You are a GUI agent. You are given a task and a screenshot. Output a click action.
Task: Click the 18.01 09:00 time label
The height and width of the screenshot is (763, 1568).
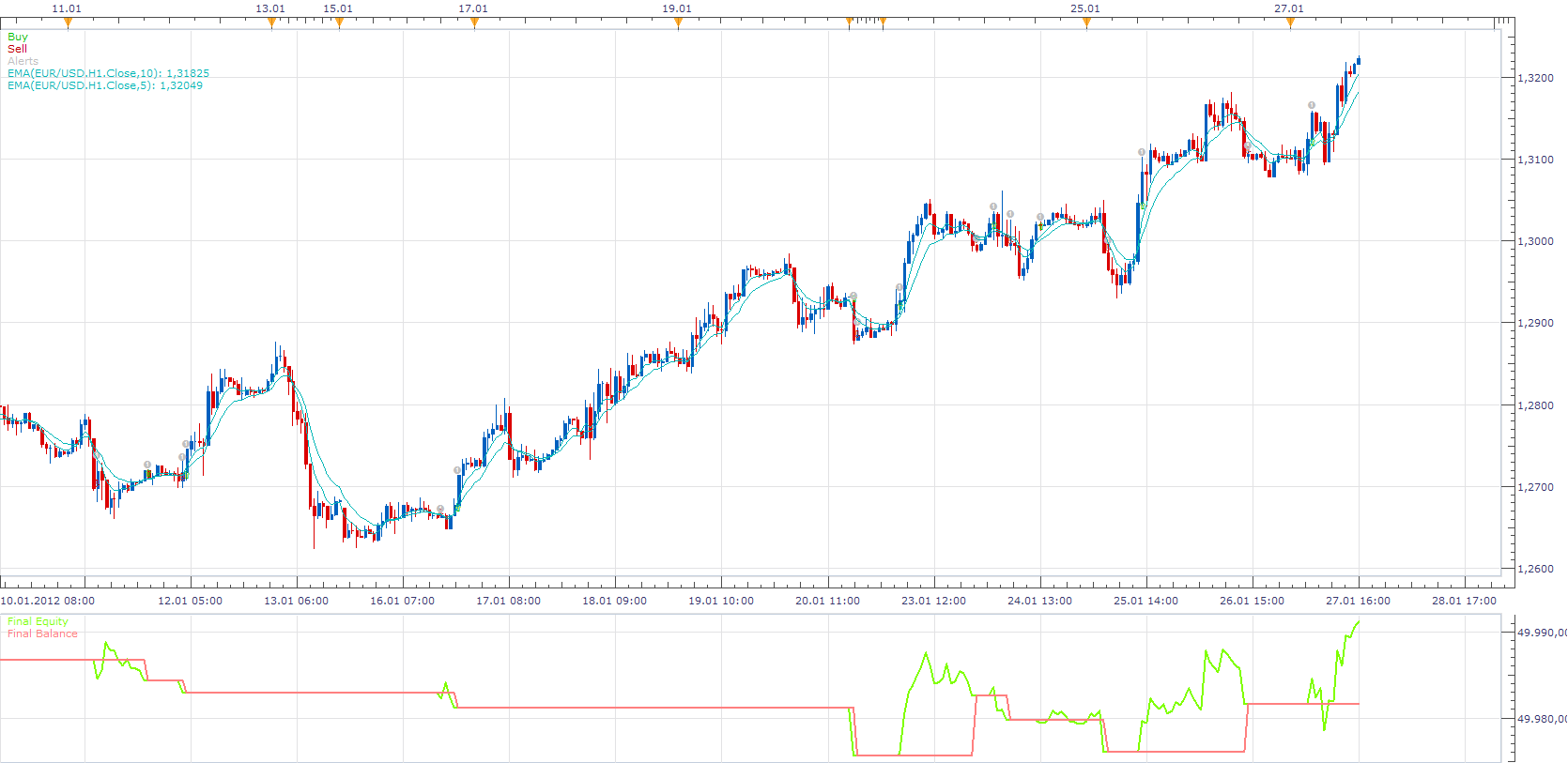pyautogui.click(x=615, y=601)
